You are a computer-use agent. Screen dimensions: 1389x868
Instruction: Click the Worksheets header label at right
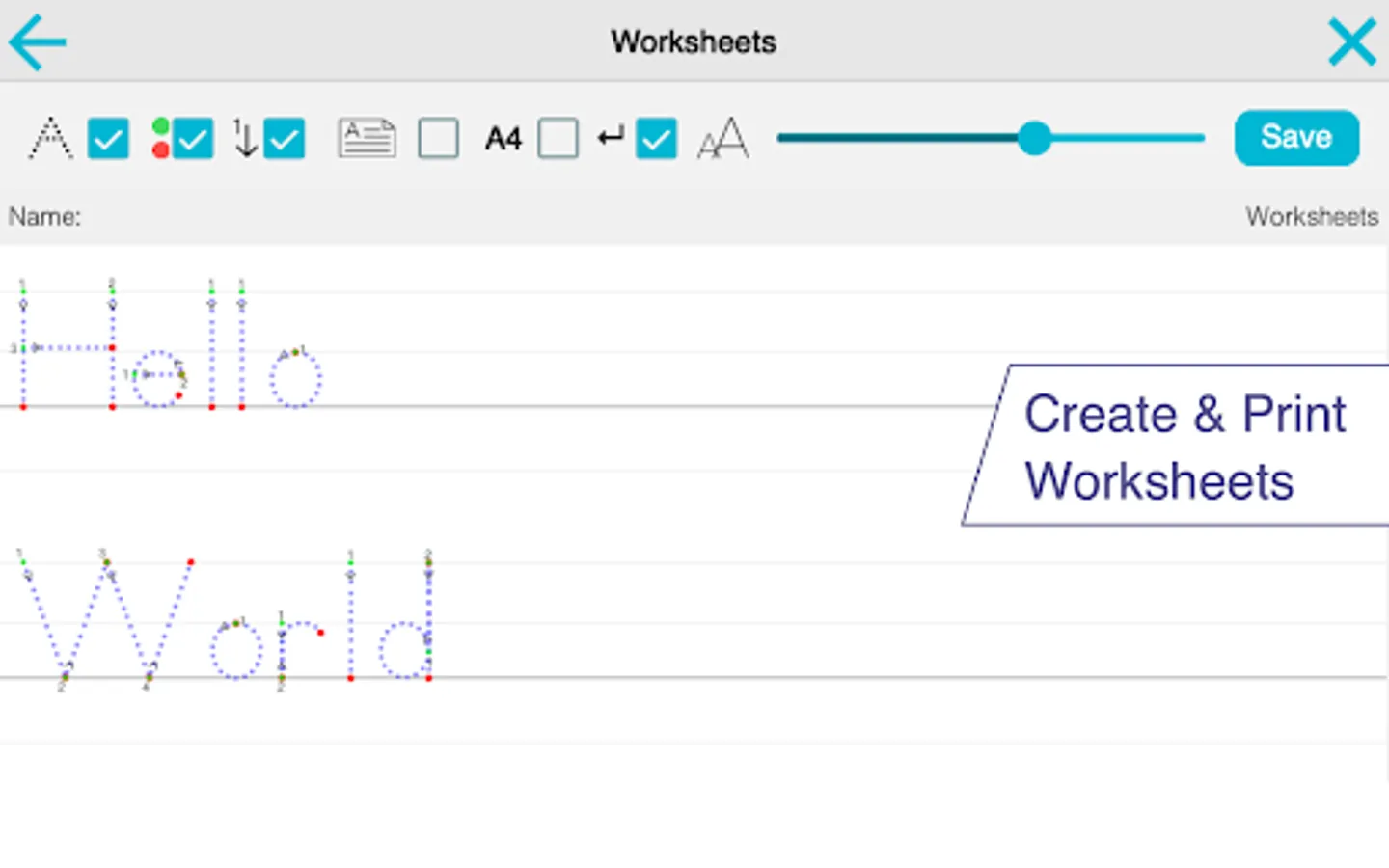[1312, 216]
